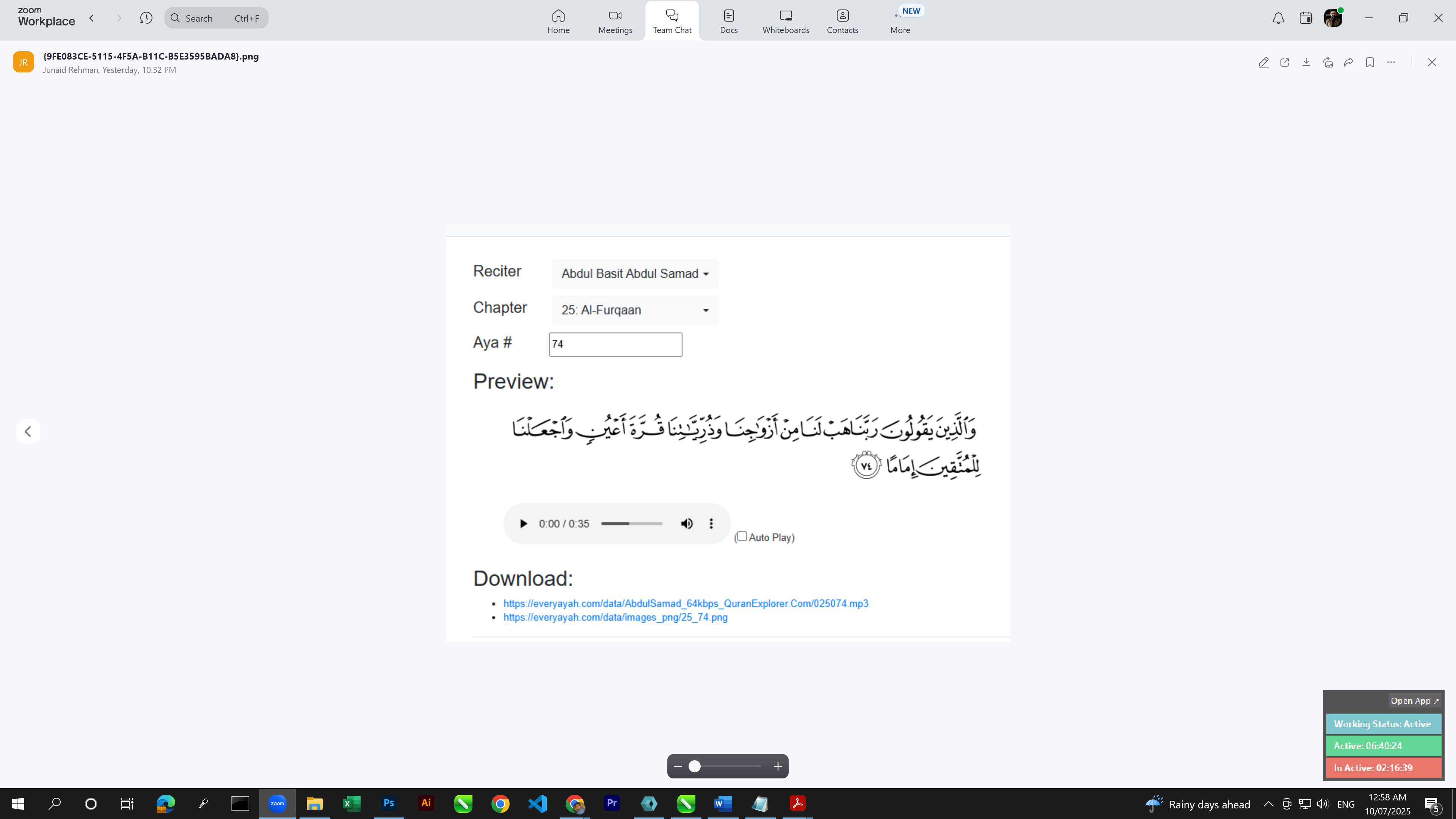This screenshot has height=819, width=1456.
Task: Open Word from the taskbar
Action: pyautogui.click(x=723, y=804)
